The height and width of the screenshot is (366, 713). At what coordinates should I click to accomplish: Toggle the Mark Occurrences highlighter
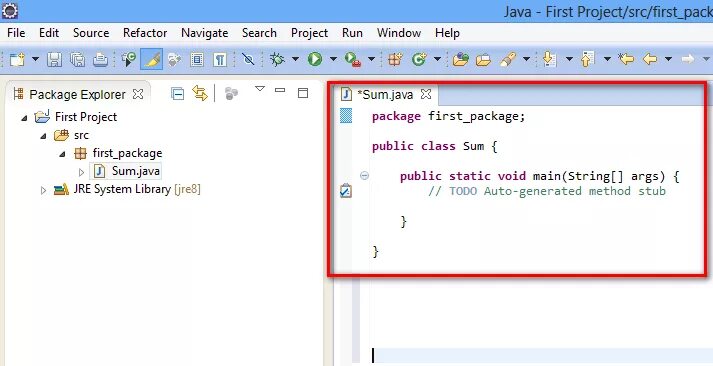pyautogui.click(x=152, y=60)
